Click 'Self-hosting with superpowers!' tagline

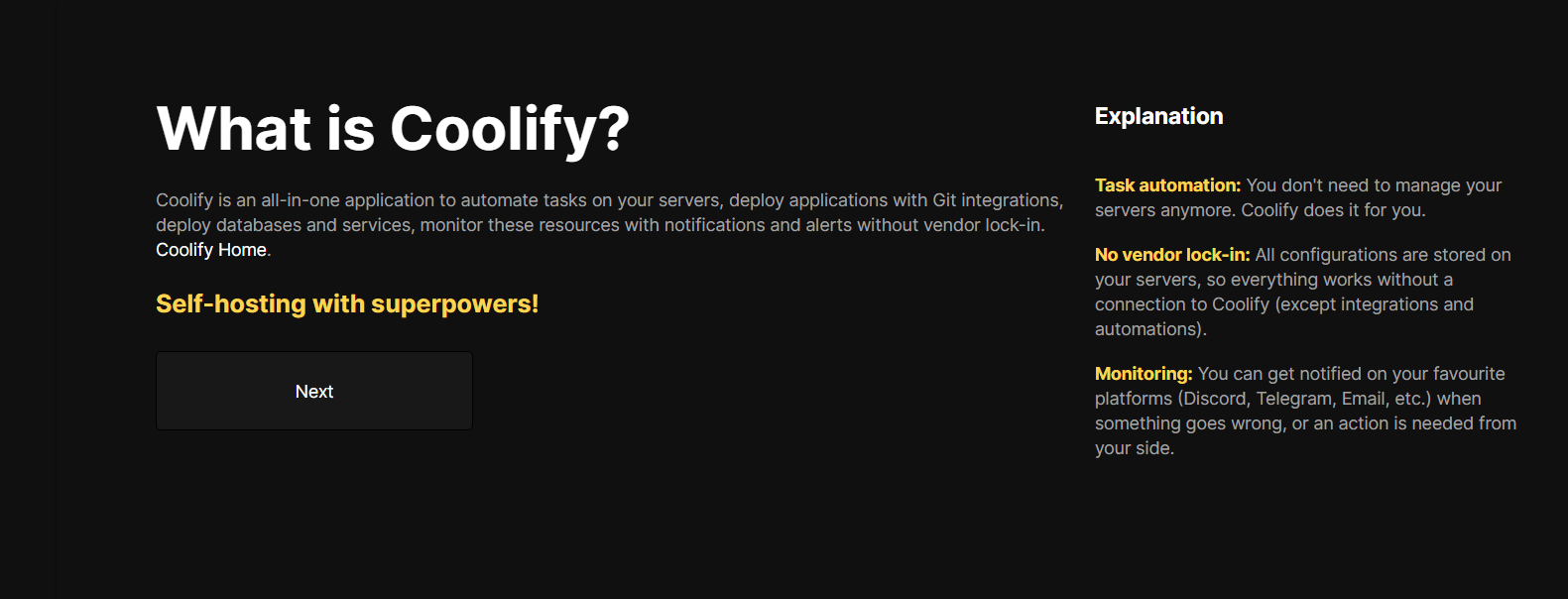347,303
